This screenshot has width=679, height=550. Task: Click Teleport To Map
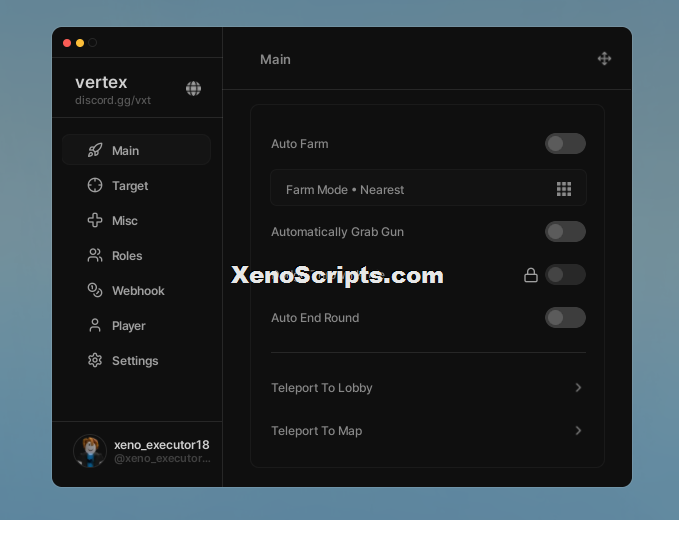(x=428, y=430)
